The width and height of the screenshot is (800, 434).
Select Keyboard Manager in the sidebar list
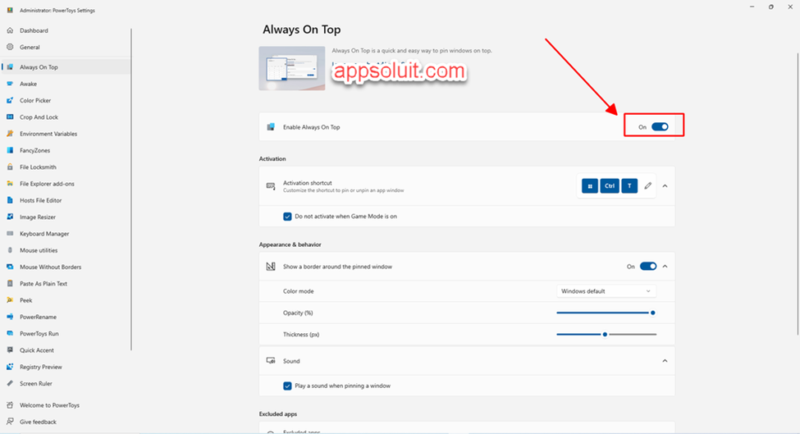click(x=44, y=234)
